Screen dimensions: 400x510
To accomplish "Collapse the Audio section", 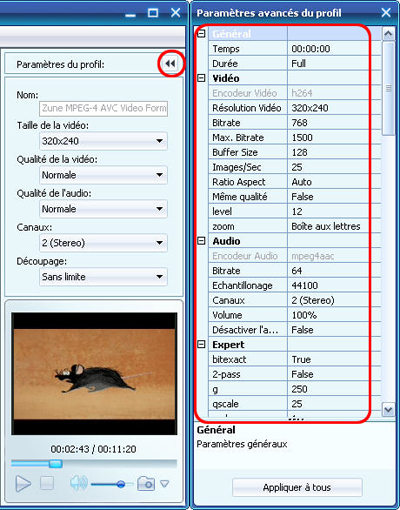I will click(x=201, y=241).
